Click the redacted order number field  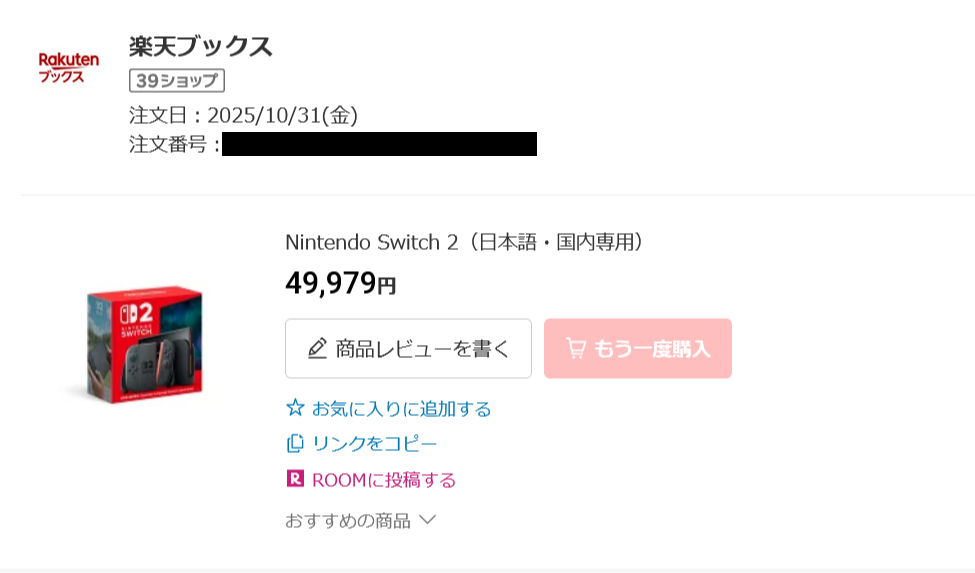click(379, 144)
